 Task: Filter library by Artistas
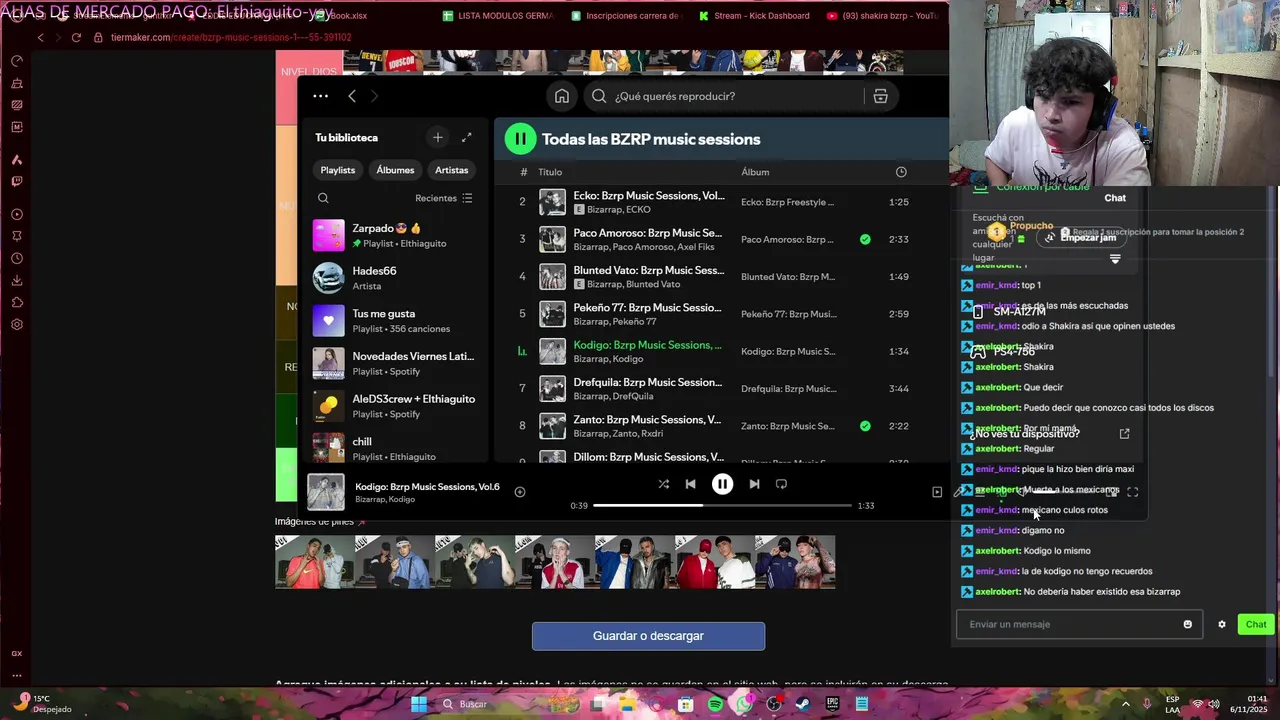(451, 170)
